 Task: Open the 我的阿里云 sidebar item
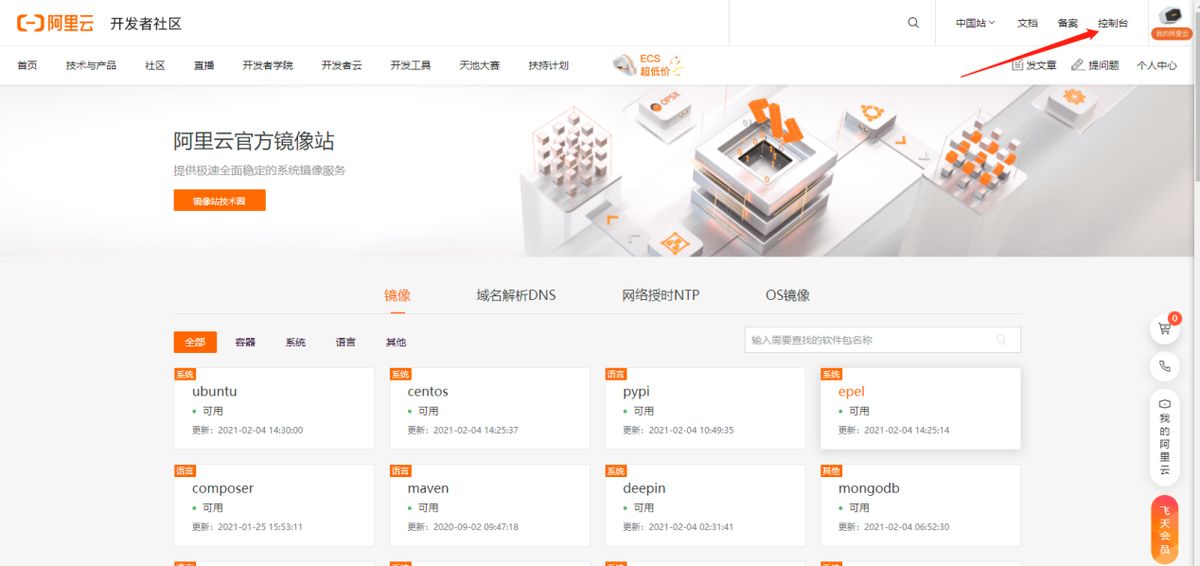pos(1165,438)
